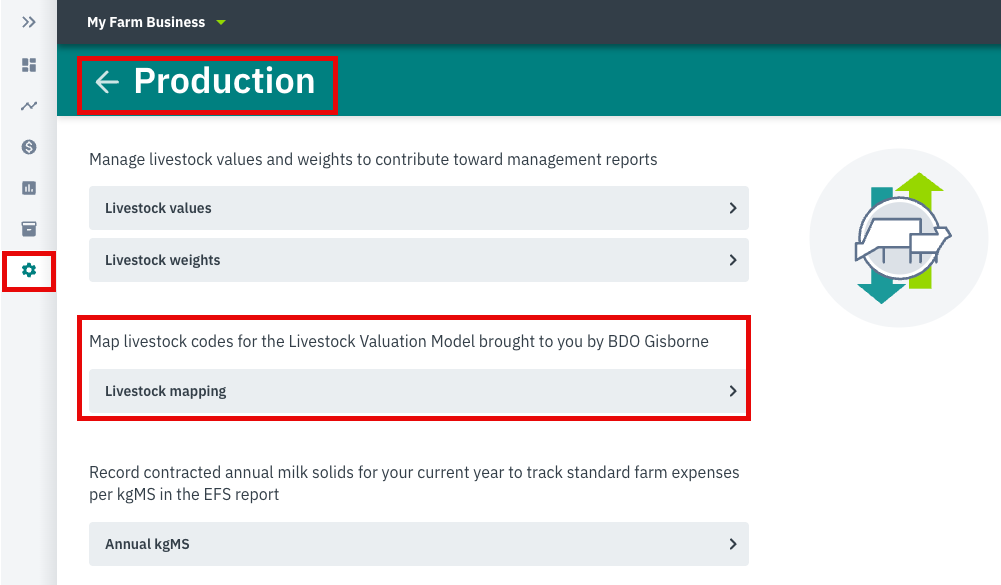Select the teal settings gear icon

(x=28, y=270)
